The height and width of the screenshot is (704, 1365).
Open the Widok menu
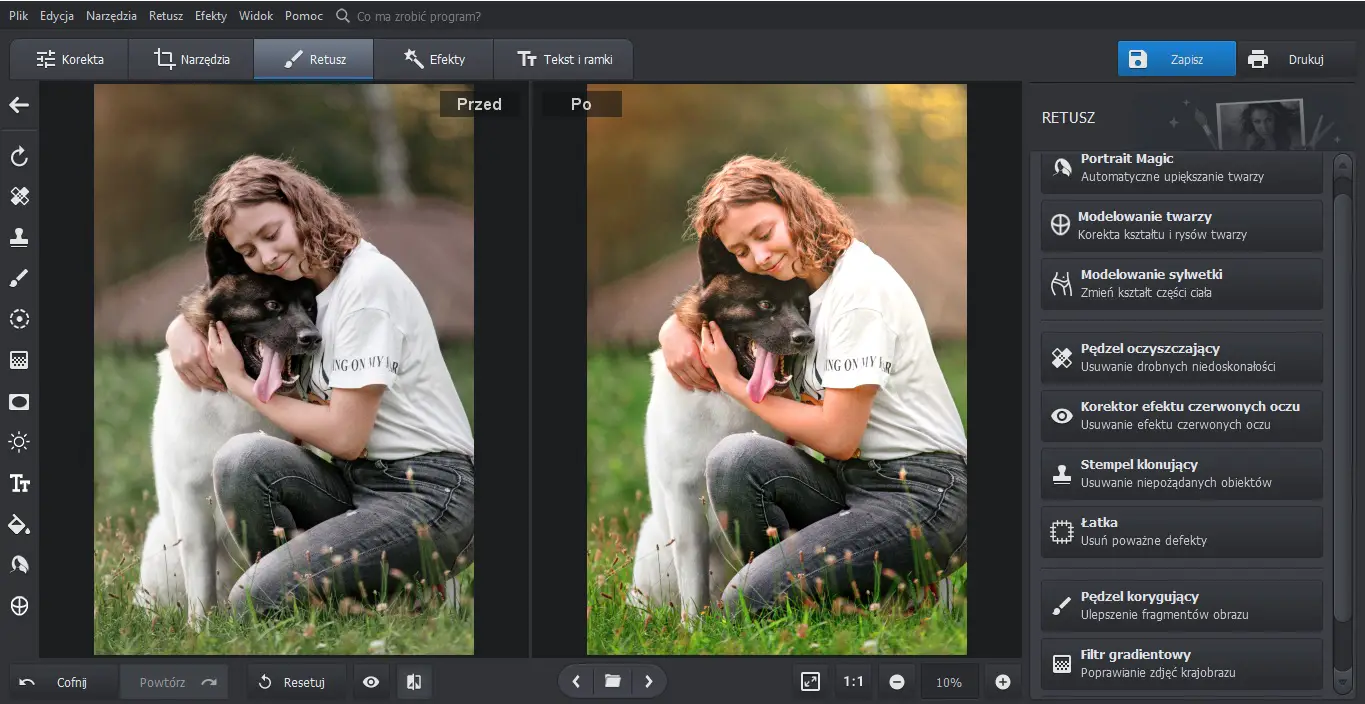click(255, 15)
